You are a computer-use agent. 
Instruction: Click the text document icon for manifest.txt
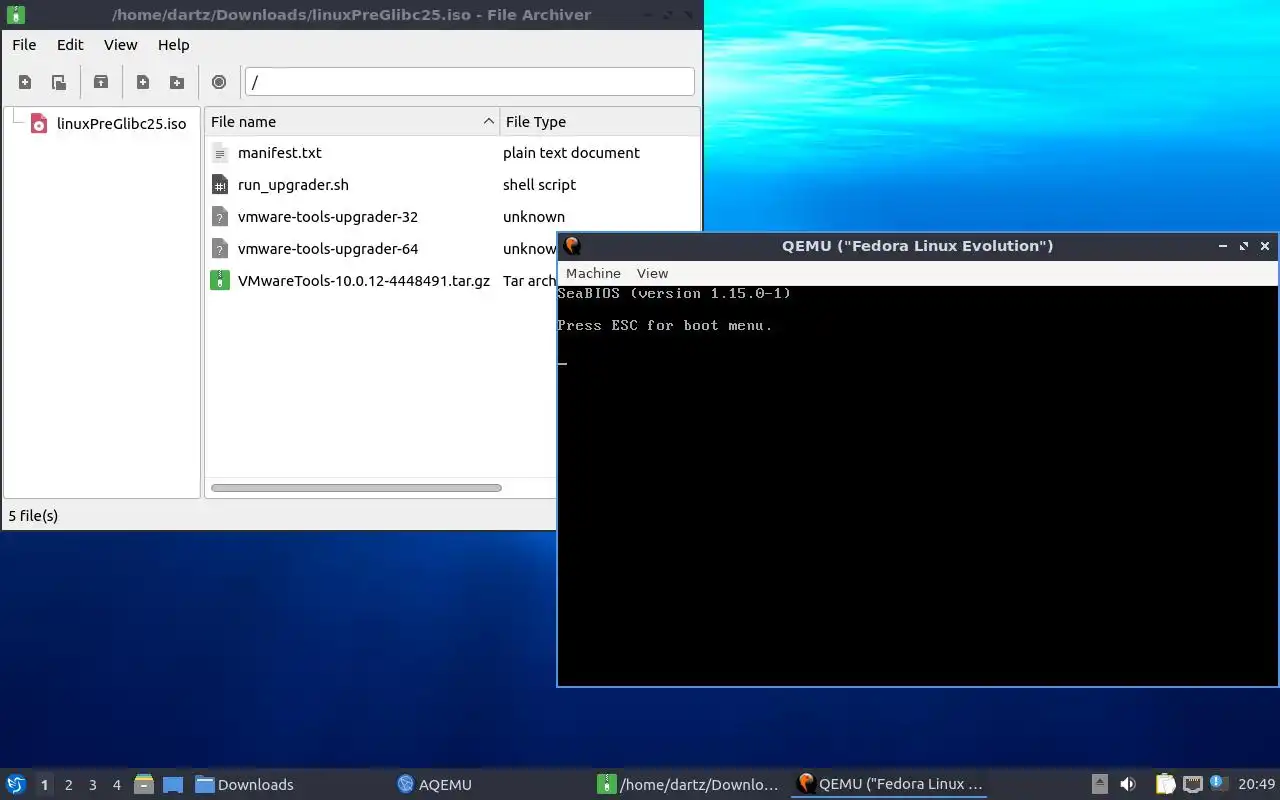point(220,153)
